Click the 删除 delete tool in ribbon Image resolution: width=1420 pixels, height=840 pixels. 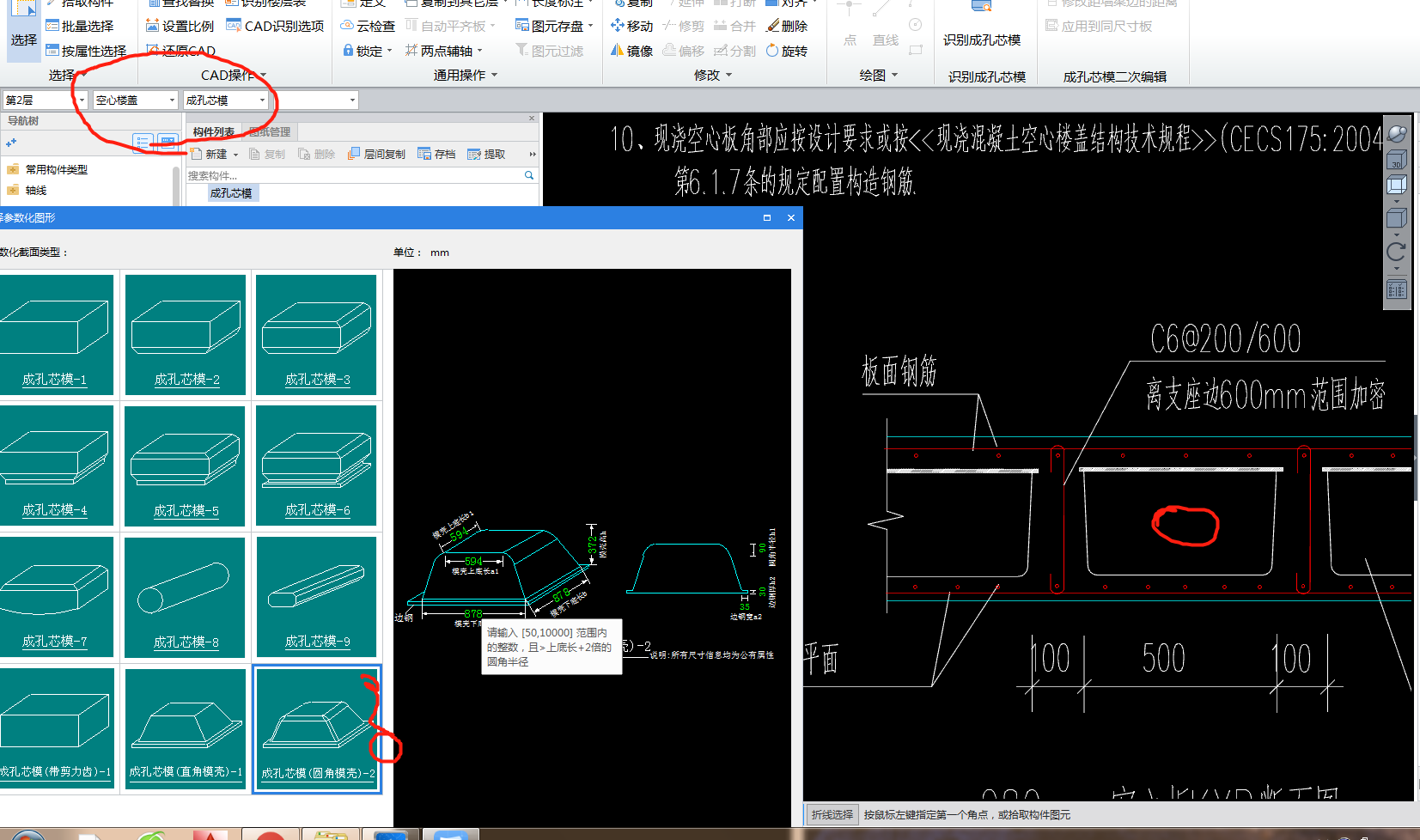[787, 27]
